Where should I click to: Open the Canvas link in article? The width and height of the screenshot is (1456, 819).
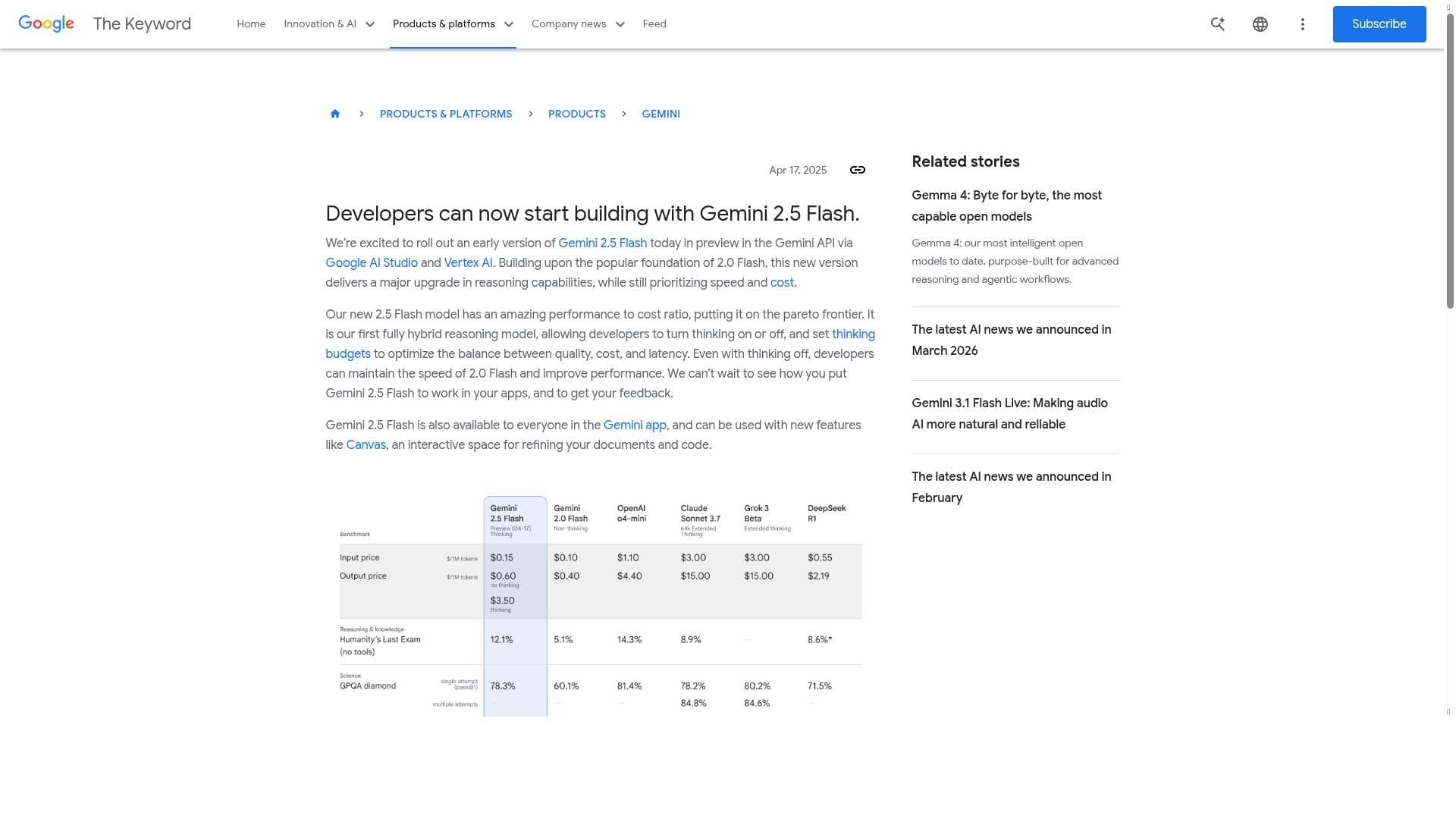point(366,445)
